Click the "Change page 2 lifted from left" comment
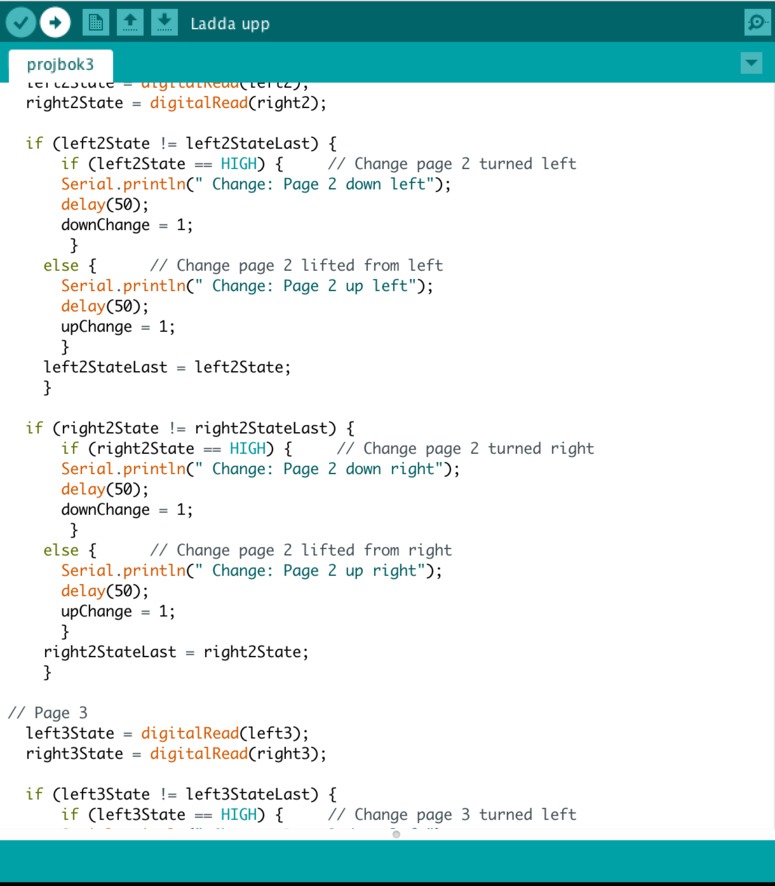775x886 pixels. [296, 266]
